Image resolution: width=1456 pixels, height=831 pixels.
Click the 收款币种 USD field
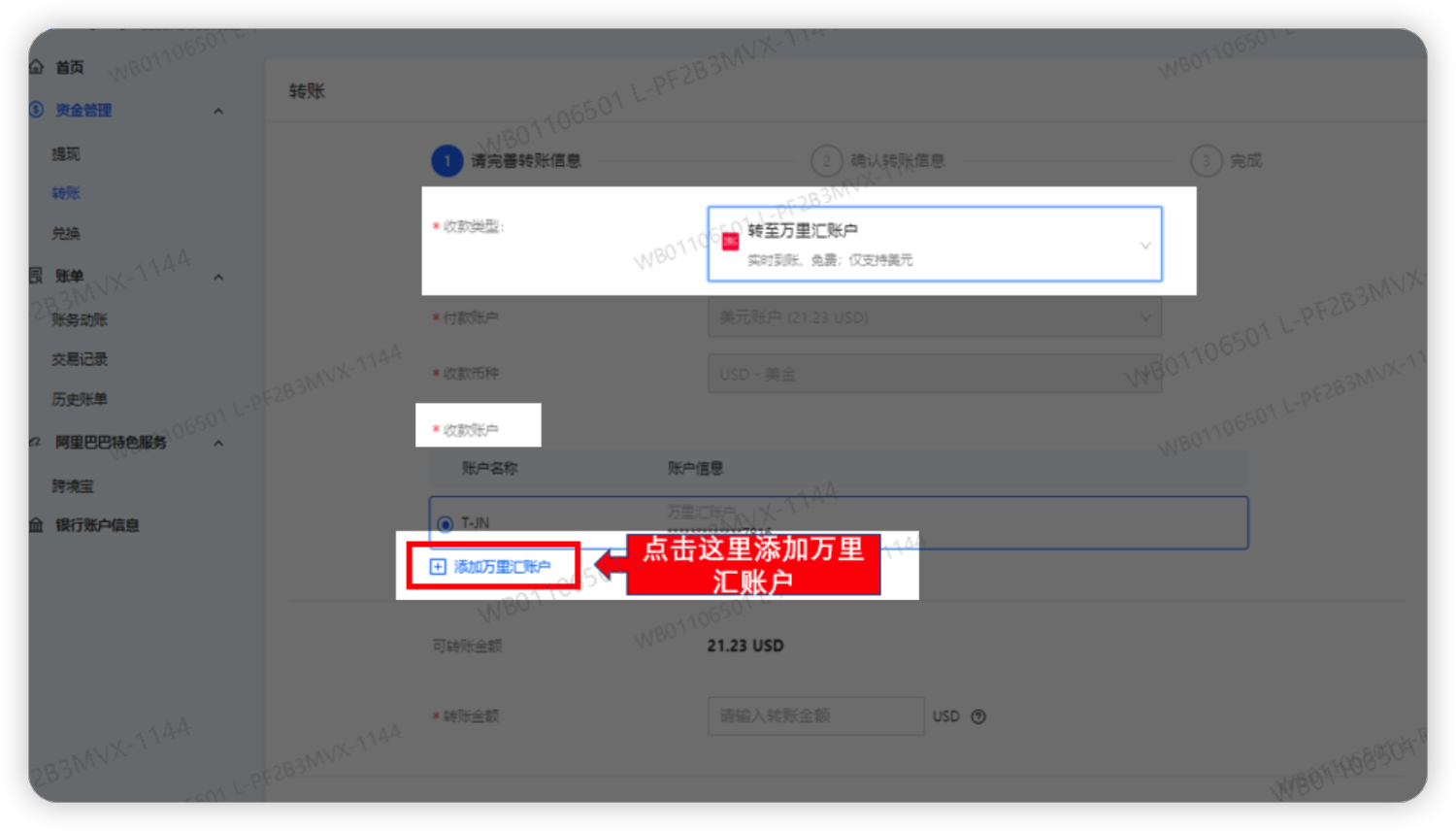(x=935, y=374)
